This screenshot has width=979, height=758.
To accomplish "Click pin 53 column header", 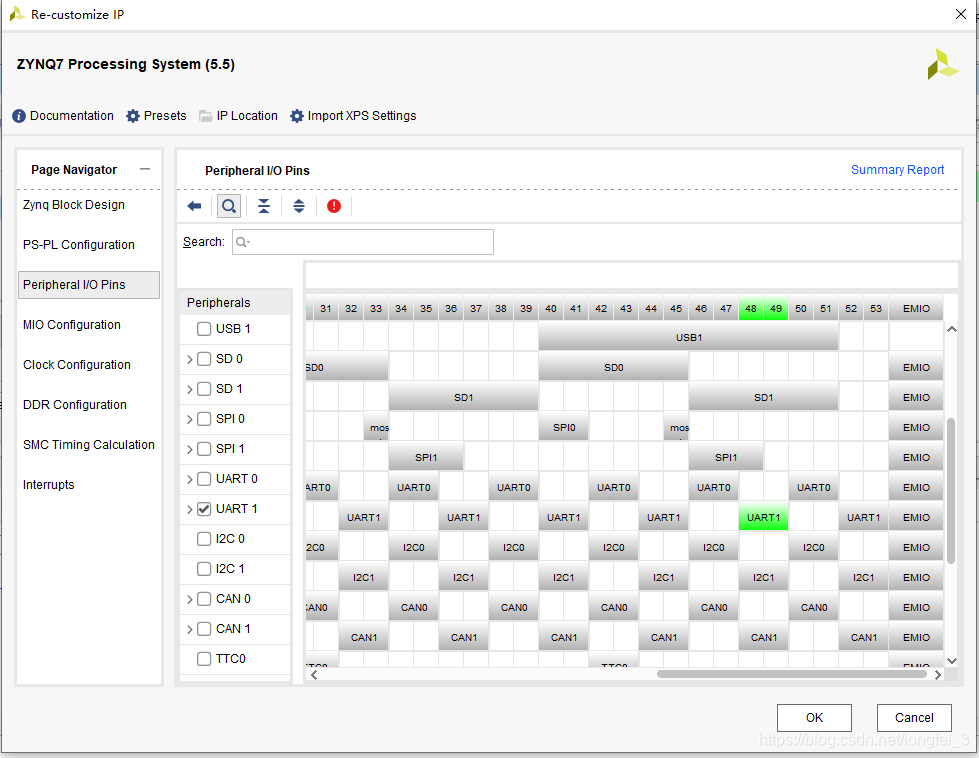I will tap(876, 308).
